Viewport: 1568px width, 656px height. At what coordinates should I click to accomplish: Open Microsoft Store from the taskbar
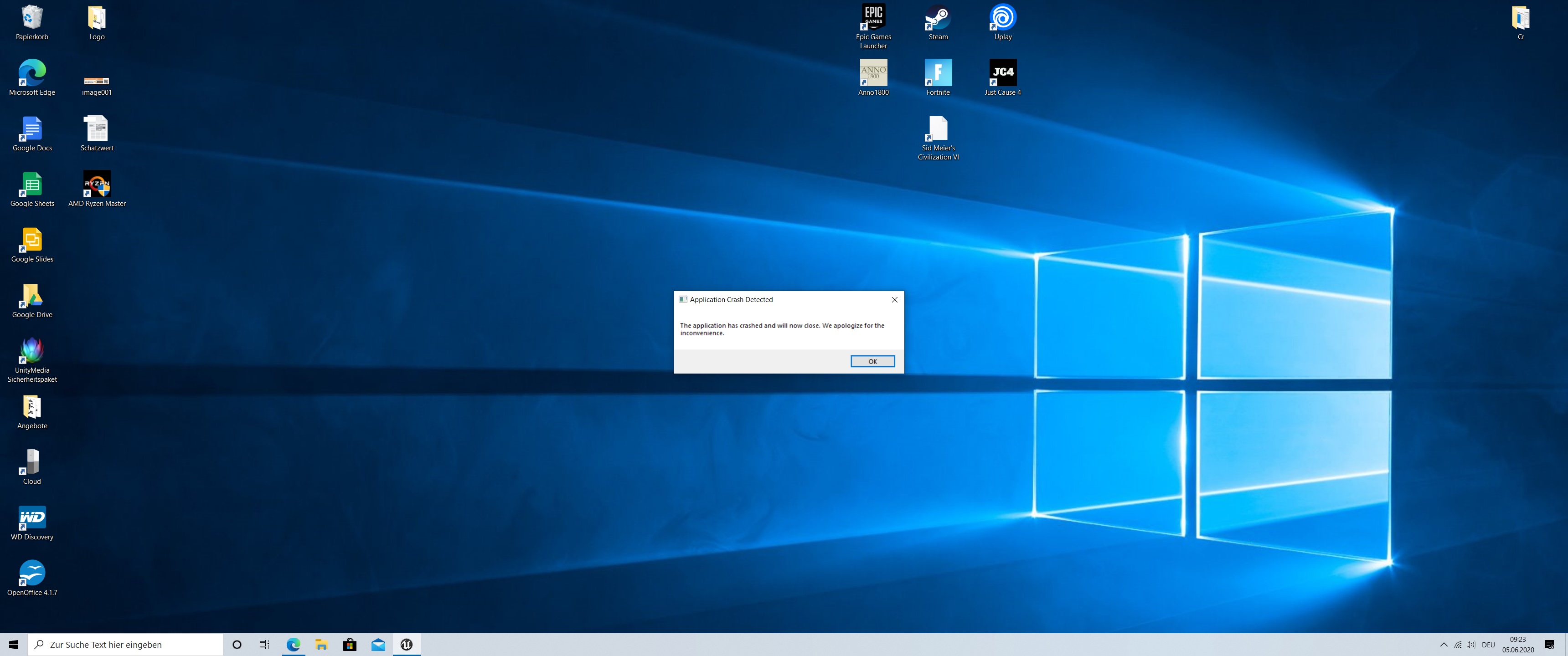point(350,645)
